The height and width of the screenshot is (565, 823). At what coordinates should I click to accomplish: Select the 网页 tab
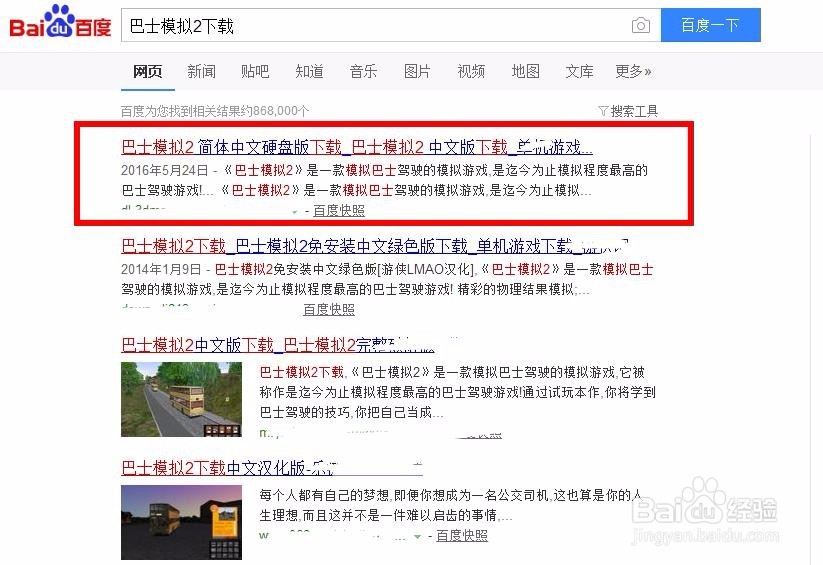[147, 71]
